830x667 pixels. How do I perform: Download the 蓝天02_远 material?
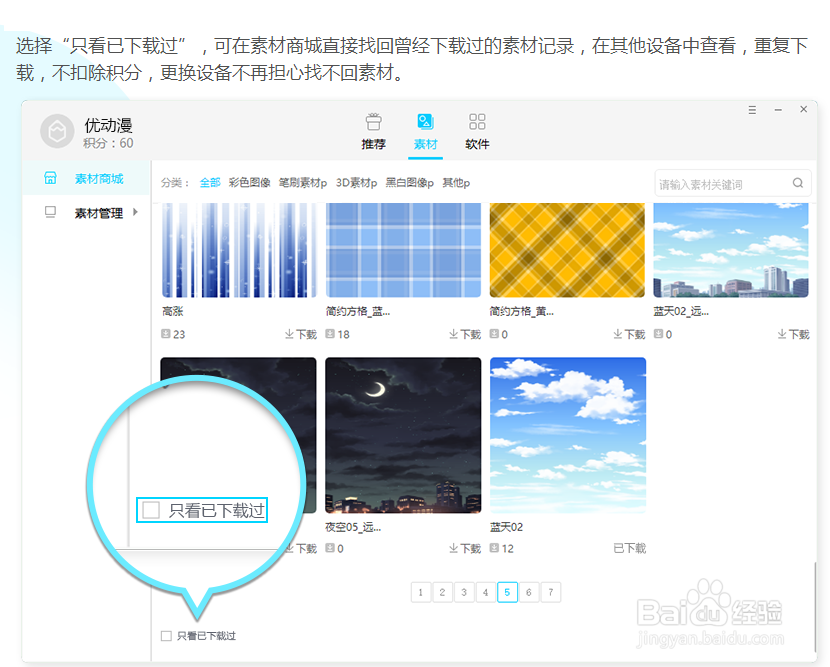793,335
